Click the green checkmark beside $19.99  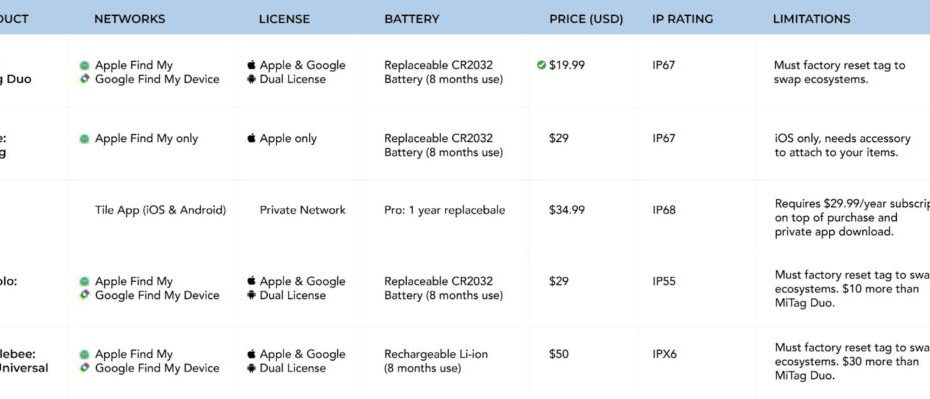[x=541, y=65]
